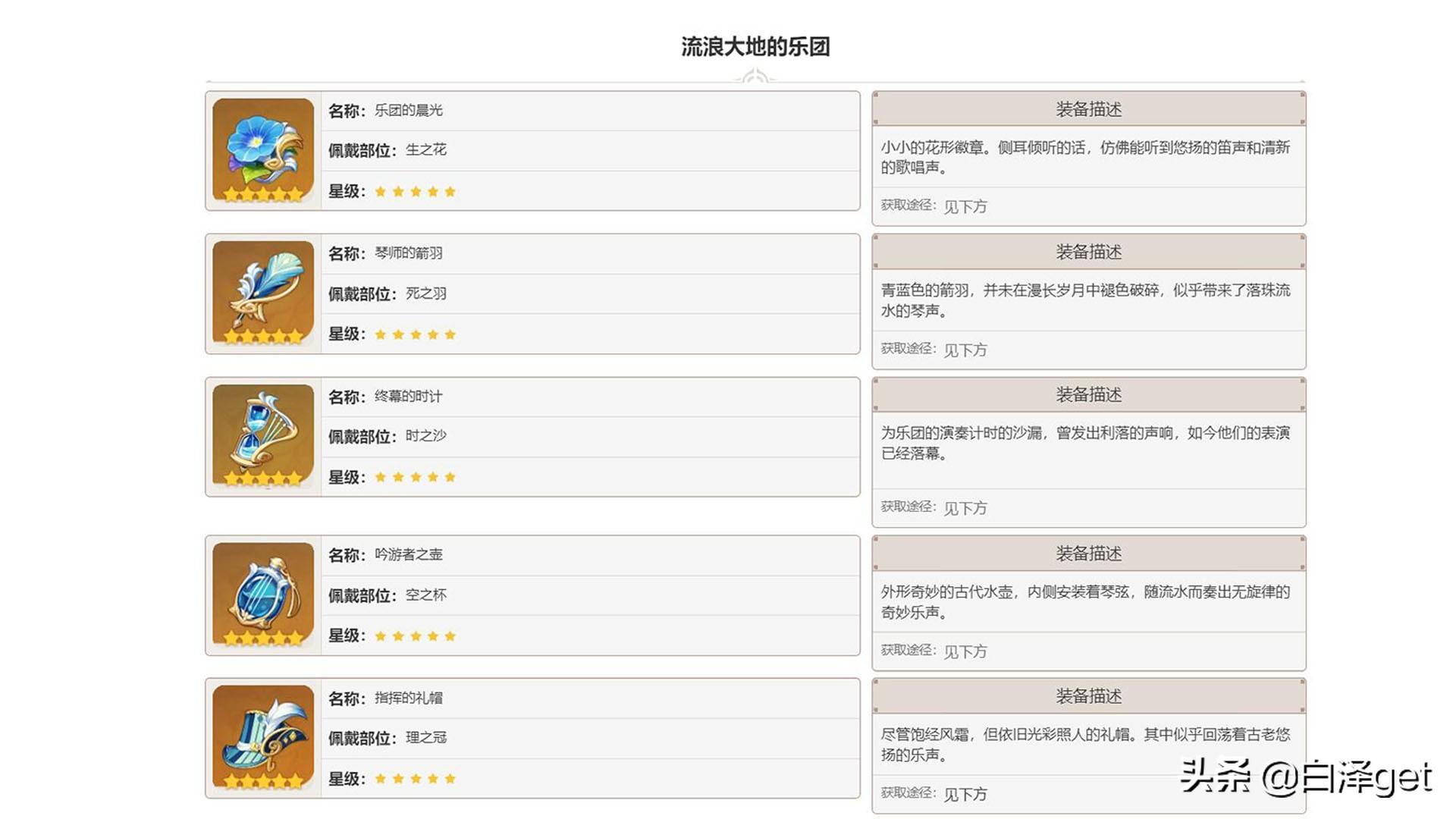Click the blue flower artifact icon 乐团的晨光
Screen dimensions: 1456x819
[263, 150]
